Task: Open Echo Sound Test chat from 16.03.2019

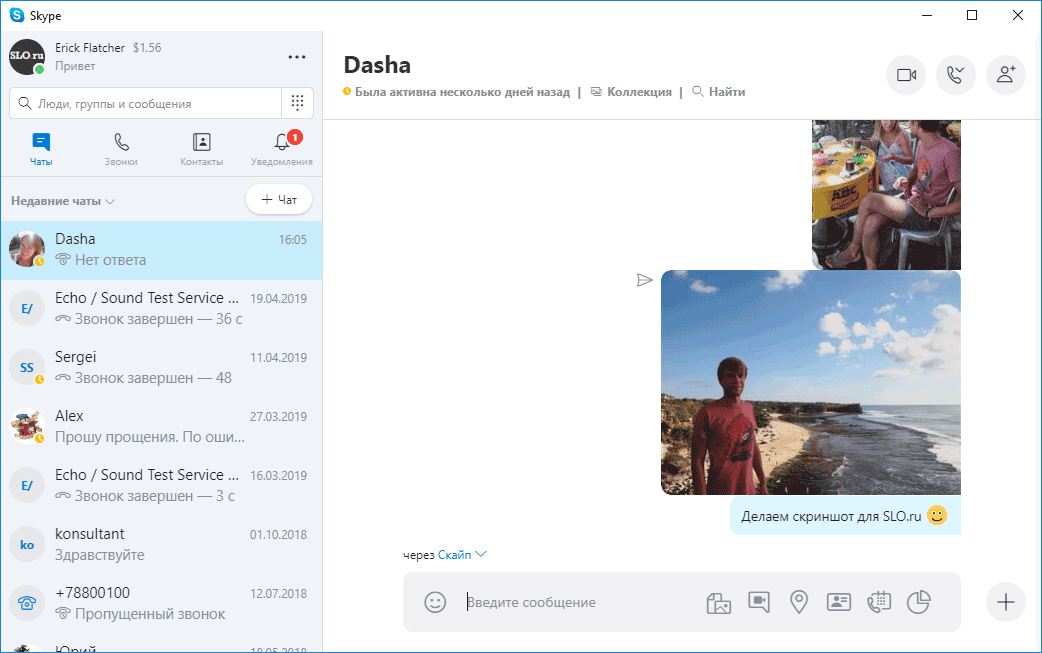Action: pyautogui.click(x=161, y=485)
